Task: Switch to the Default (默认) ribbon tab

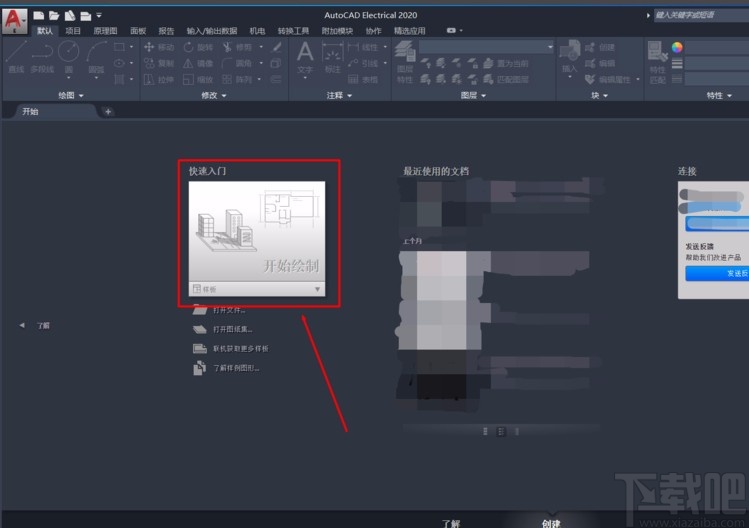Action: click(x=45, y=31)
